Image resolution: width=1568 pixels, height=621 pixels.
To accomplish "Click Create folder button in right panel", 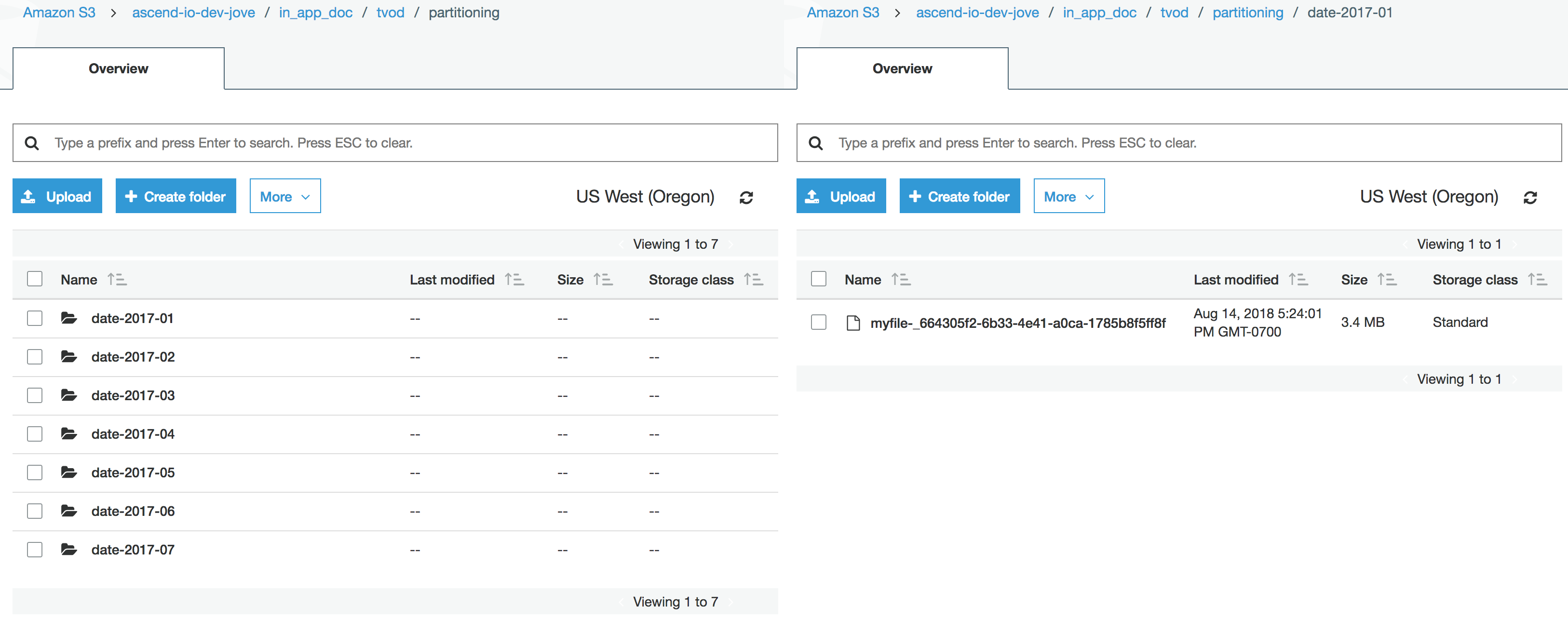I will (960, 196).
